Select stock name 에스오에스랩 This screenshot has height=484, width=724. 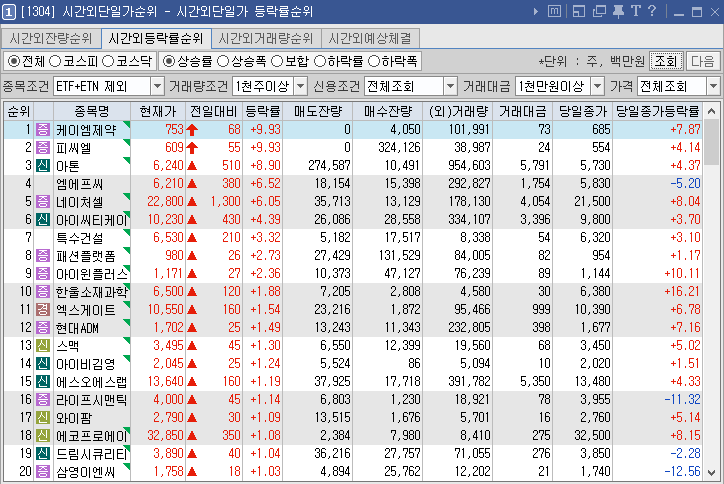coord(91,382)
